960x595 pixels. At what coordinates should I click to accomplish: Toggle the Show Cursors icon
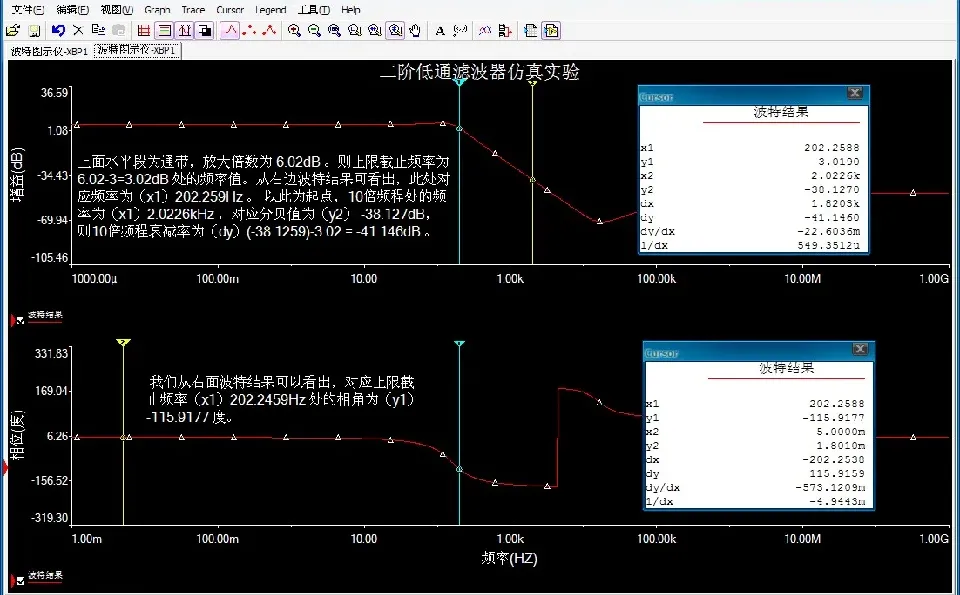coord(184,30)
